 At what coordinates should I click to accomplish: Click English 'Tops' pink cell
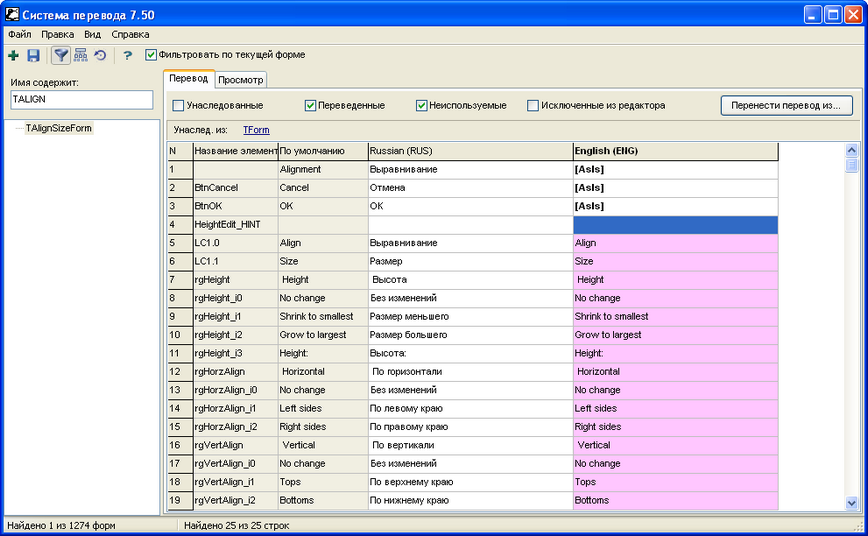tap(675, 482)
